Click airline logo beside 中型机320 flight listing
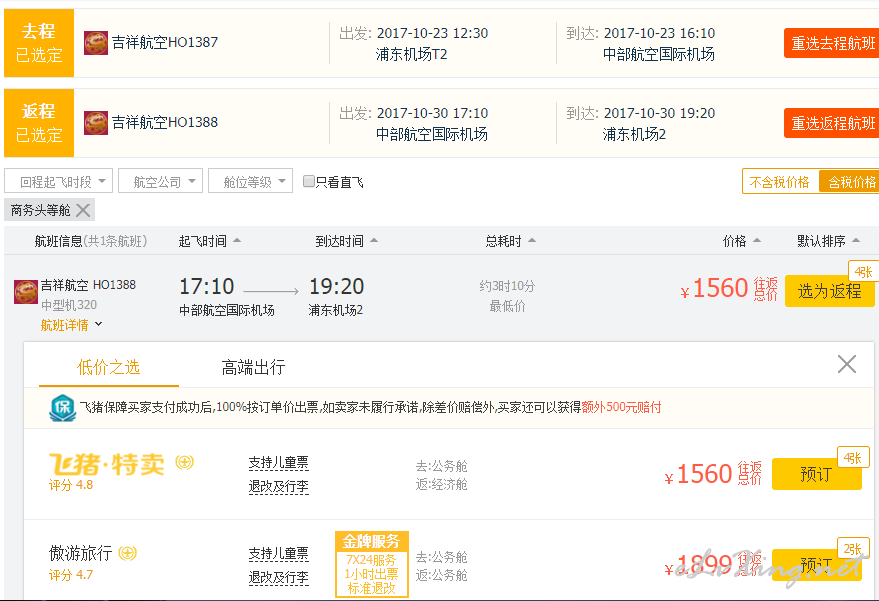879x601 pixels. [26, 292]
